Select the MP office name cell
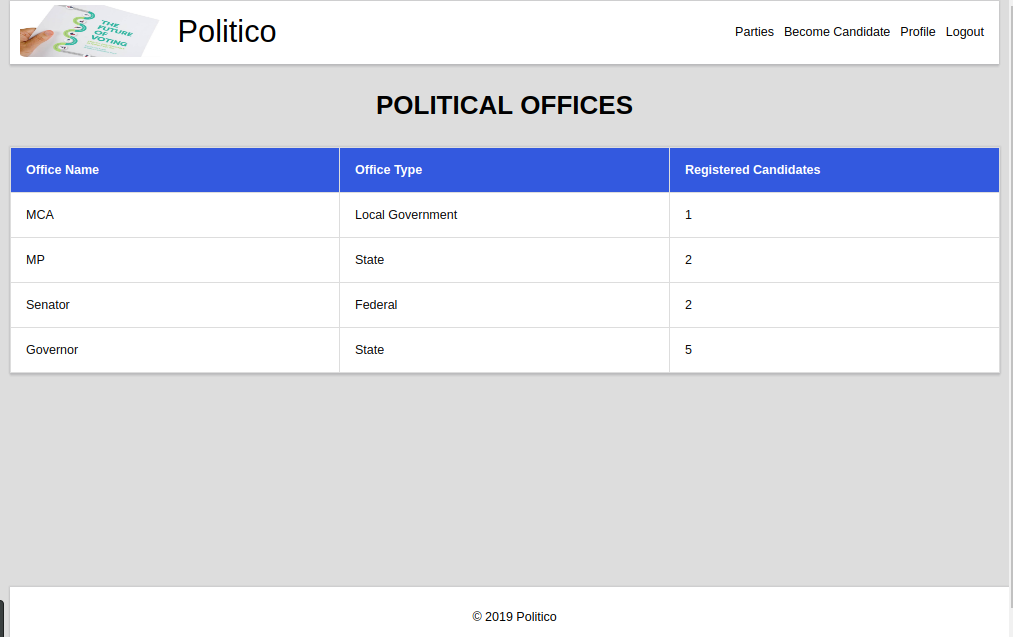 point(175,260)
